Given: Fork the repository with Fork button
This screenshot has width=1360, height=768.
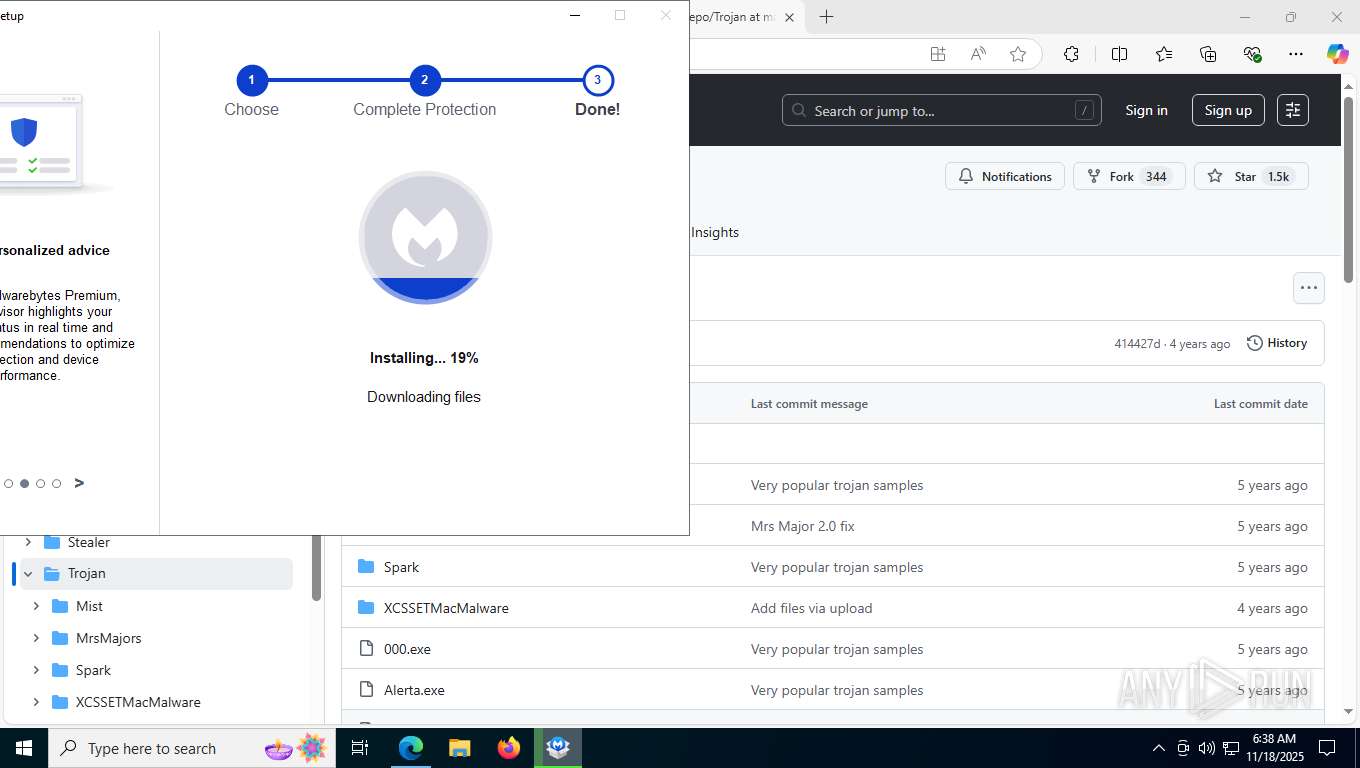Looking at the screenshot, I should pos(1129,176).
